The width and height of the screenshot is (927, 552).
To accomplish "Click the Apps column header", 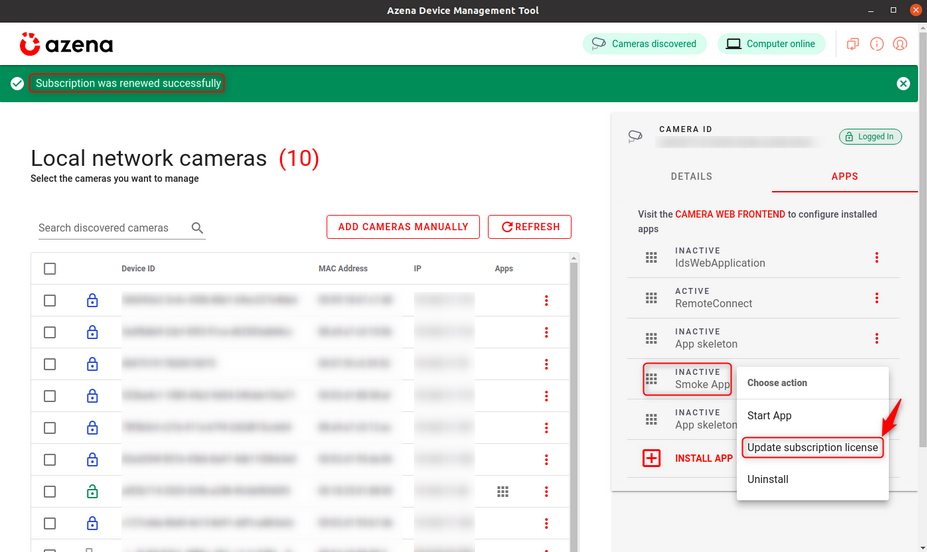I will tap(504, 269).
